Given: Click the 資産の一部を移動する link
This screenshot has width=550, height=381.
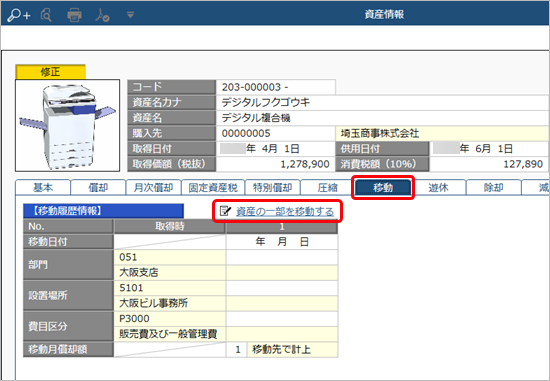Looking at the screenshot, I should pyautogui.click(x=284, y=212).
